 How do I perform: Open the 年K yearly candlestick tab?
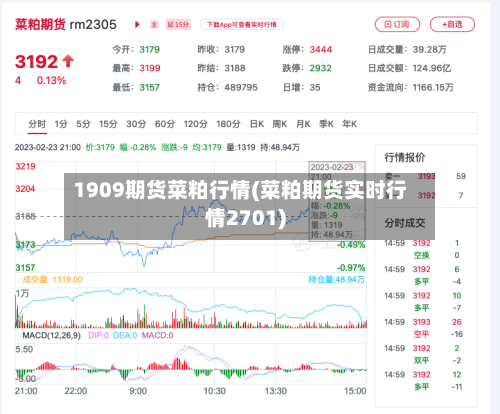(x=349, y=124)
